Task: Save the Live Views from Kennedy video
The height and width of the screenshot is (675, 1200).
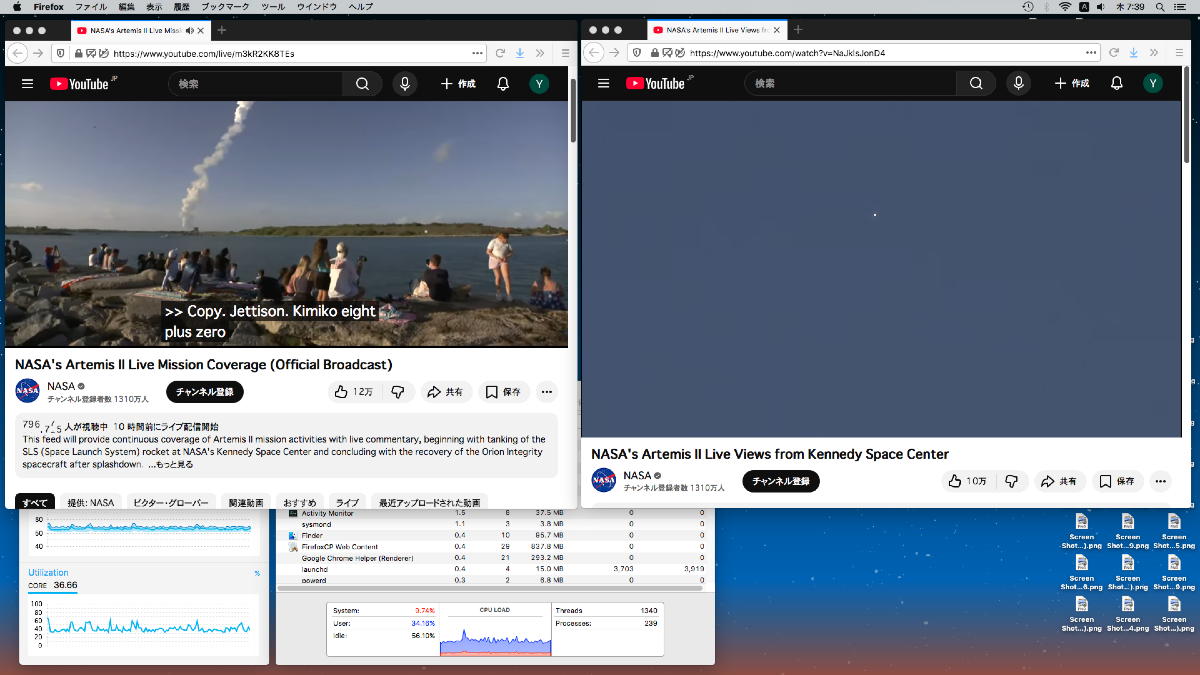Action: click(x=1117, y=481)
